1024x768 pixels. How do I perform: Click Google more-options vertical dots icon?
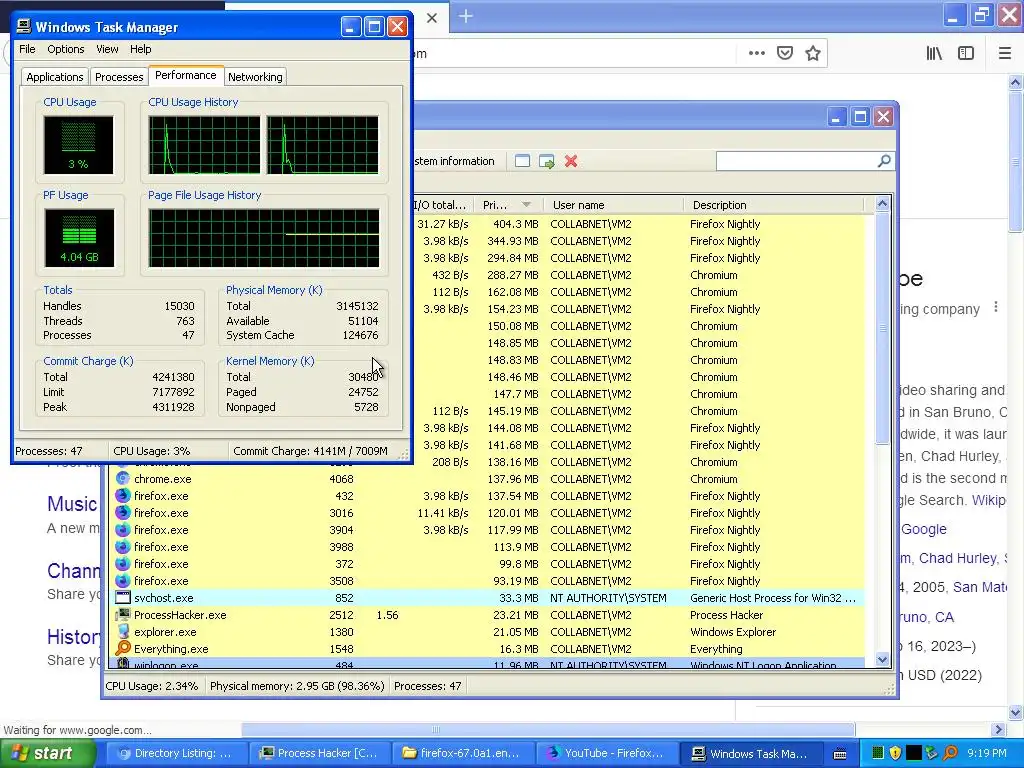995,307
